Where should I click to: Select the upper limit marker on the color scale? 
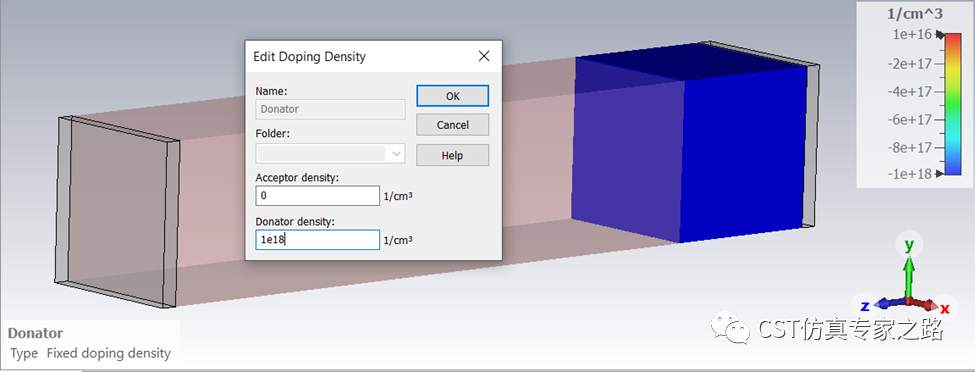(x=939, y=35)
